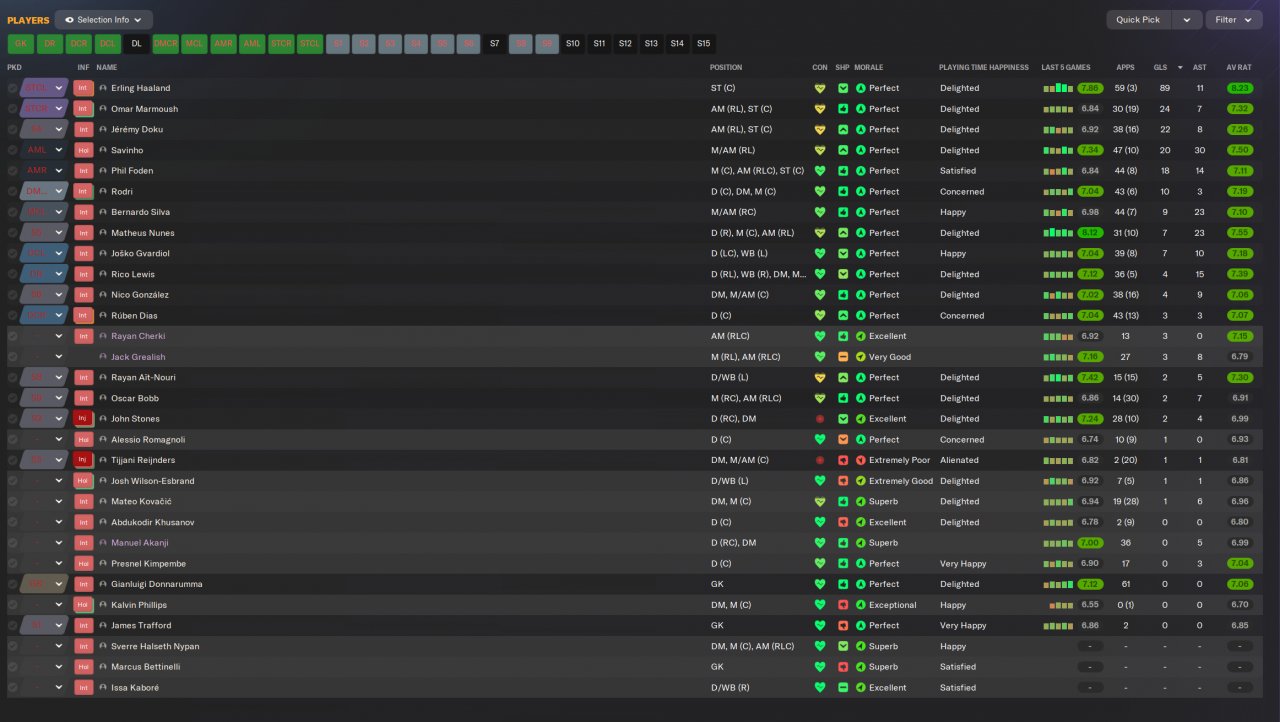
Task: Open Sverre Halseth Nypan's player profile
Action: pos(155,647)
